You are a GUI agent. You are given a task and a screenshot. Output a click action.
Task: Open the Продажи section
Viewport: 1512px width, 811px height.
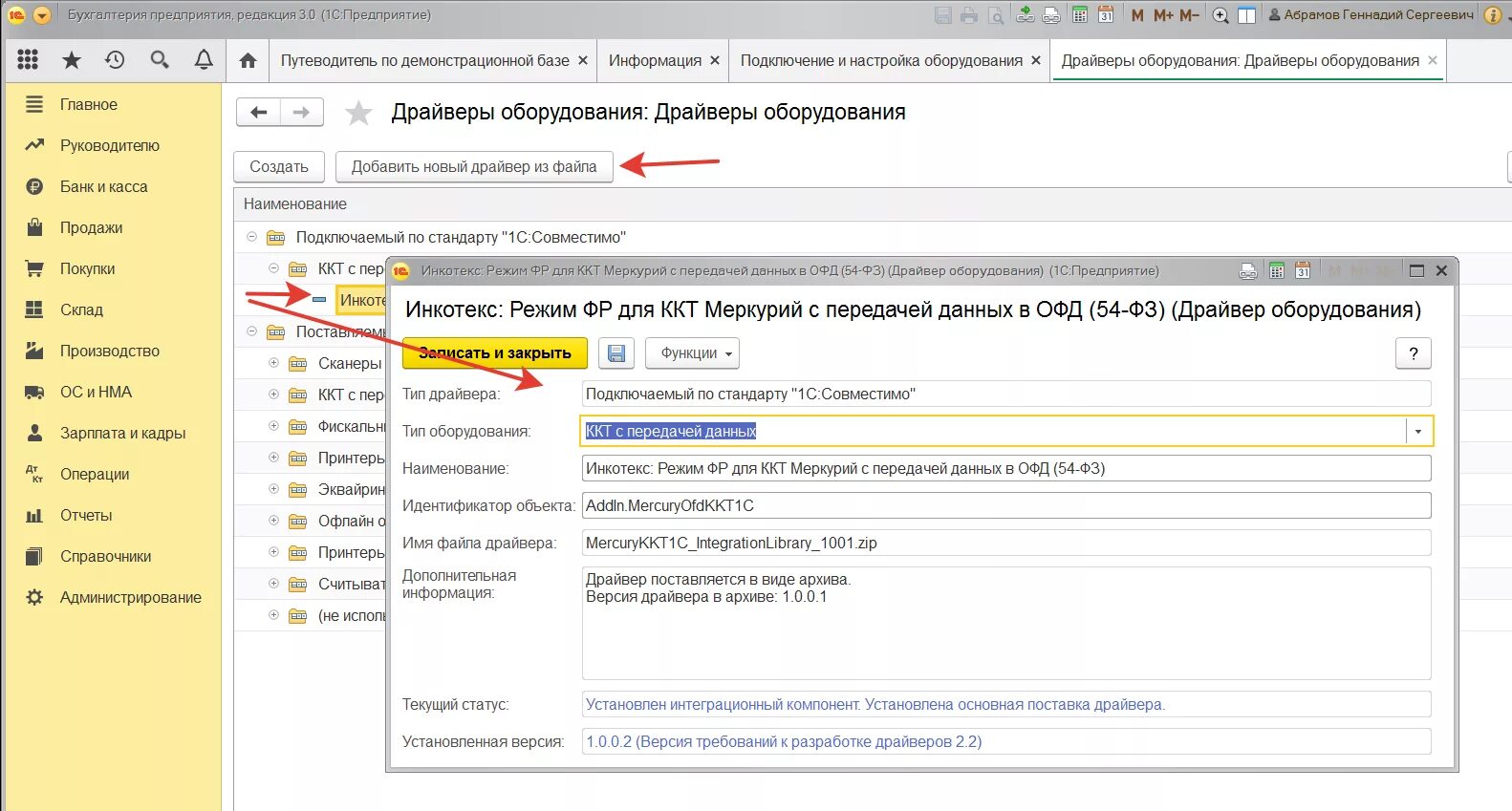point(92,227)
